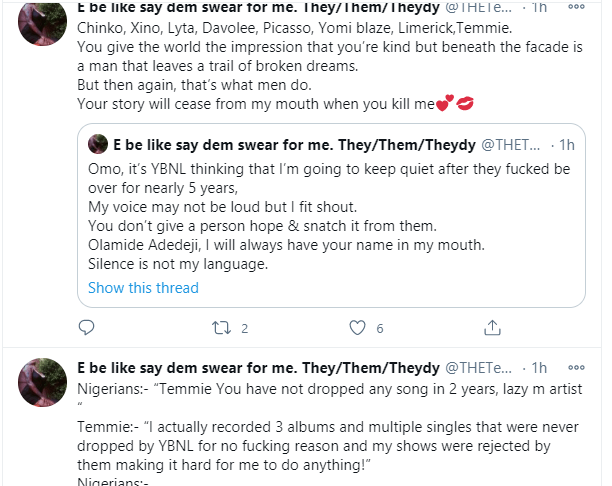
Task: Click the small avatar inside the quoted tweet
Action: 98,143
